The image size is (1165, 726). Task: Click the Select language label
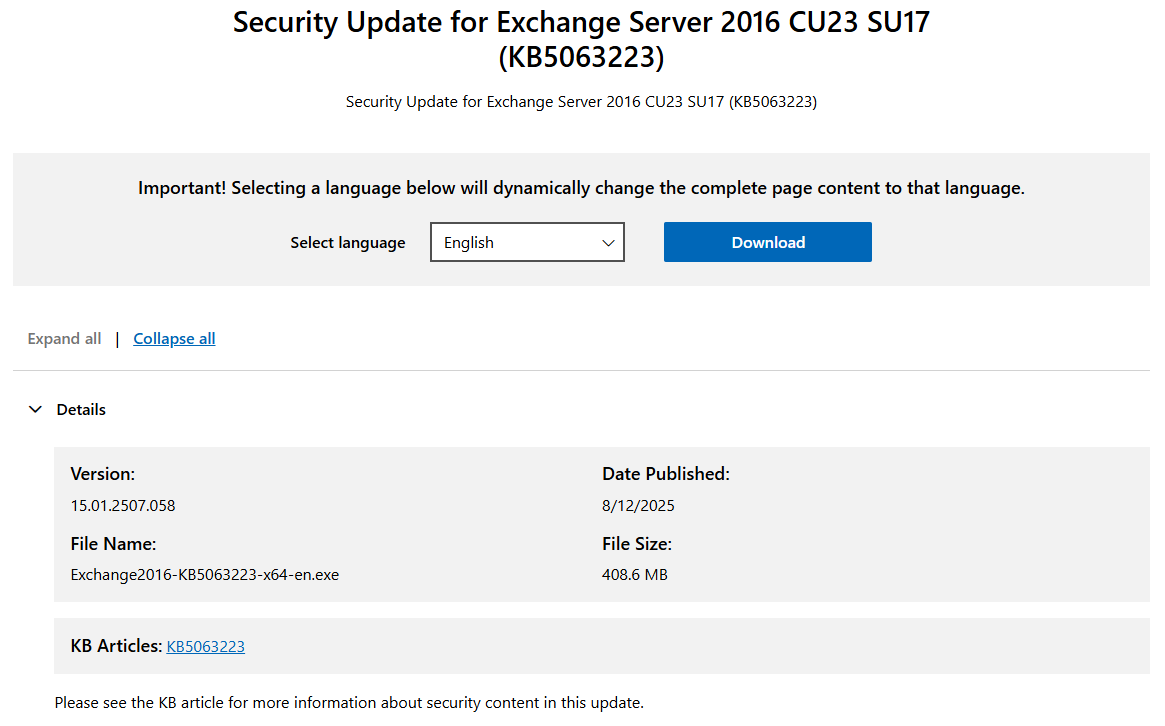coord(348,243)
